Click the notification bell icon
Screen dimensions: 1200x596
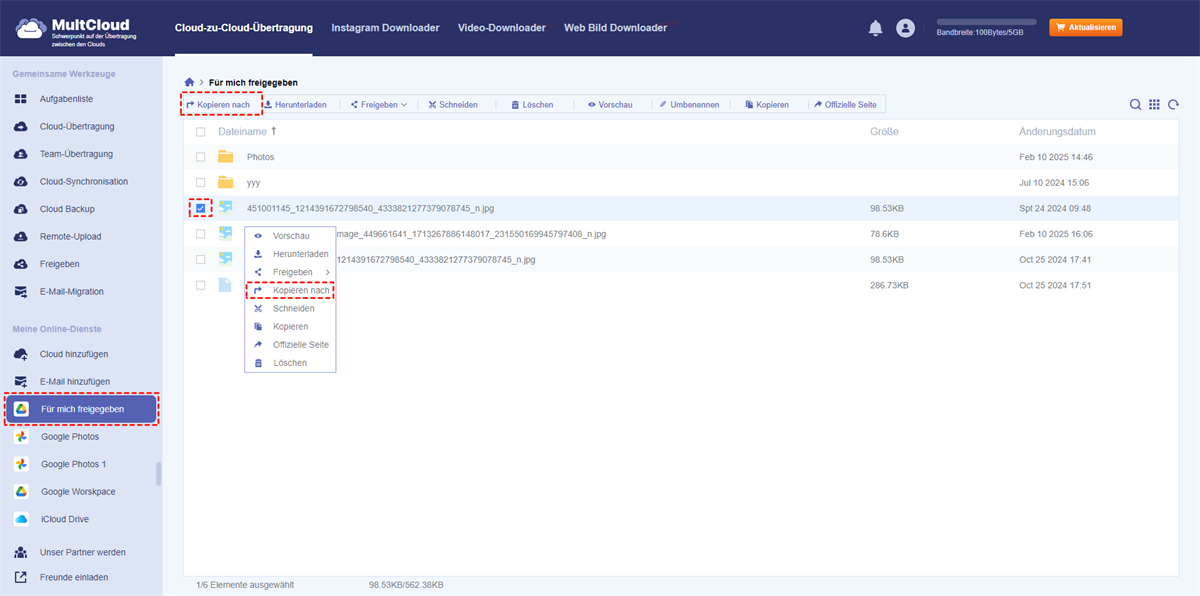[875, 28]
